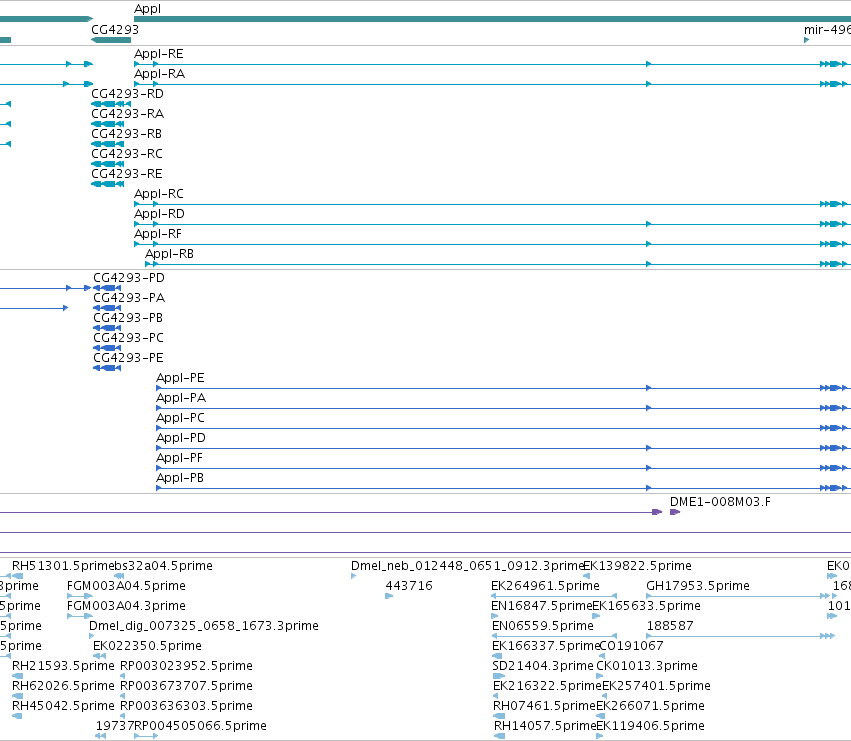Click the RP003636303.5prime label

[186, 706]
